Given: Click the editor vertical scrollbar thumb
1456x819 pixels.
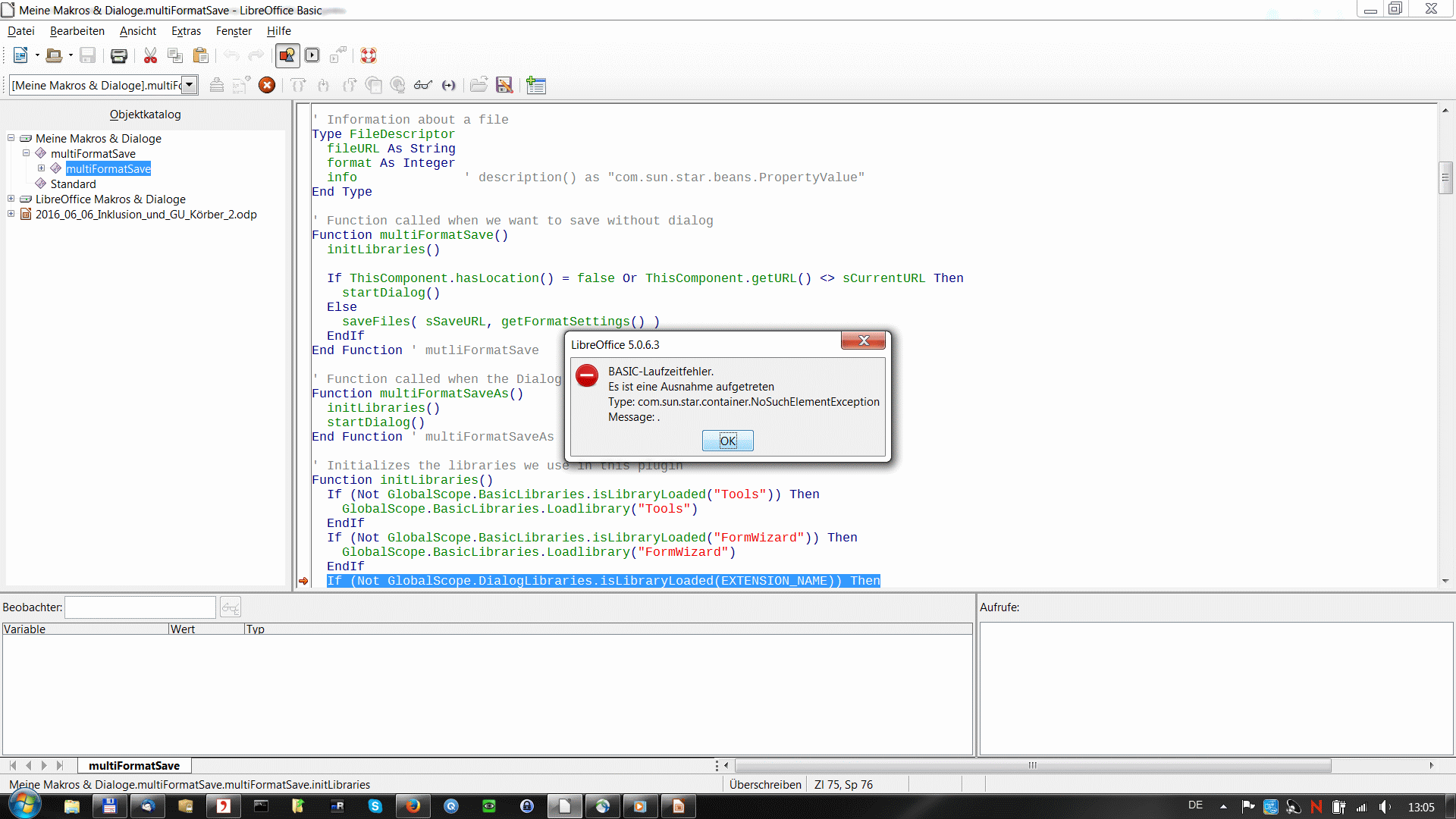Looking at the screenshot, I should tap(1445, 177).
